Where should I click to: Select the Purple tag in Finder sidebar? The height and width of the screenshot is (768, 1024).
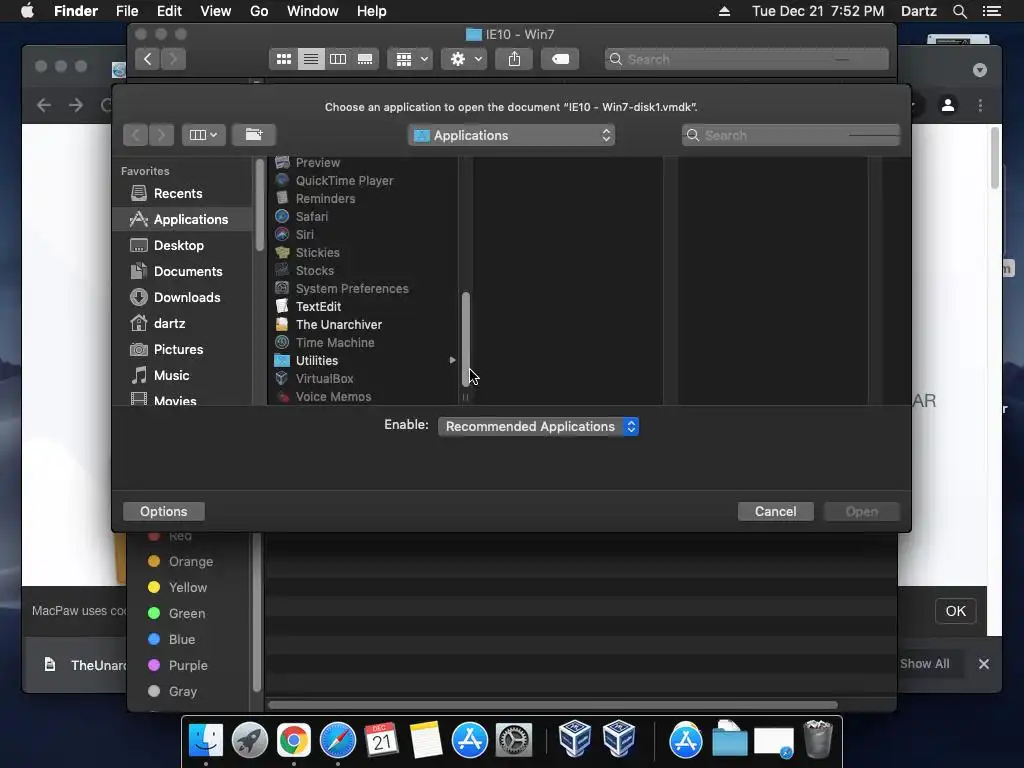coord(187,665)
